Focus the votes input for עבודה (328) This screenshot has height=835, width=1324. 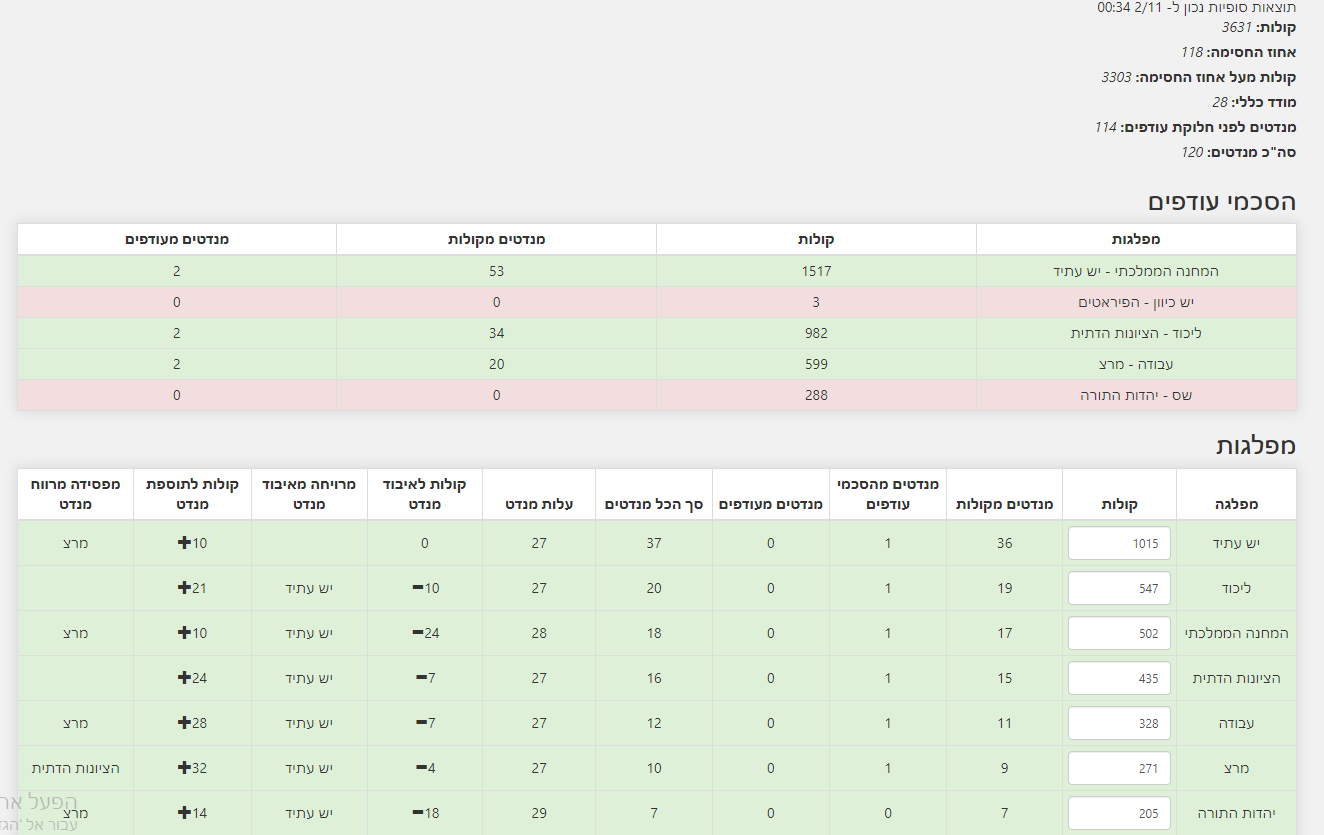pos(1119,723)
